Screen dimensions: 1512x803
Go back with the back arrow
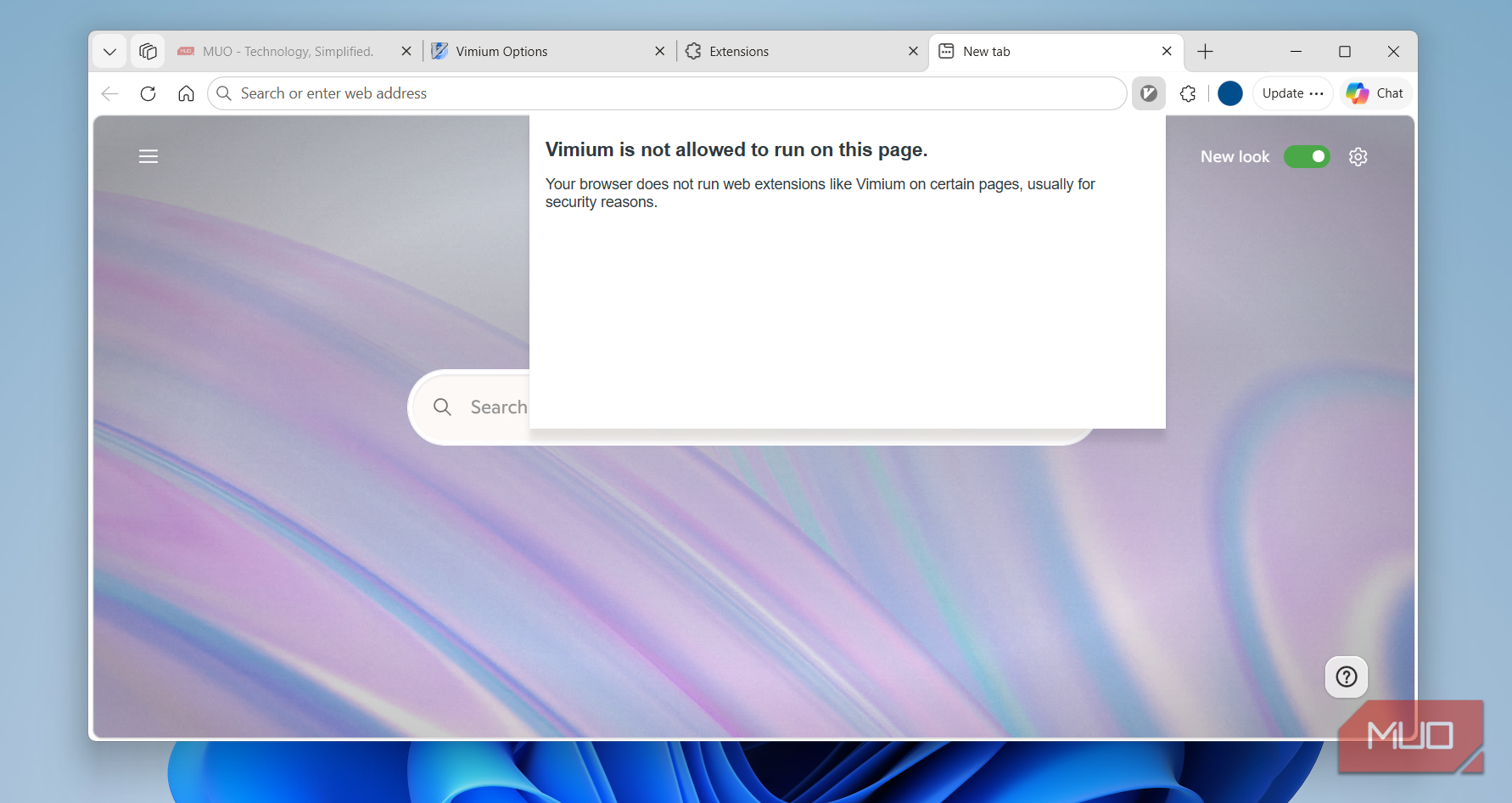pyautogui.click(x=109, y=93)
